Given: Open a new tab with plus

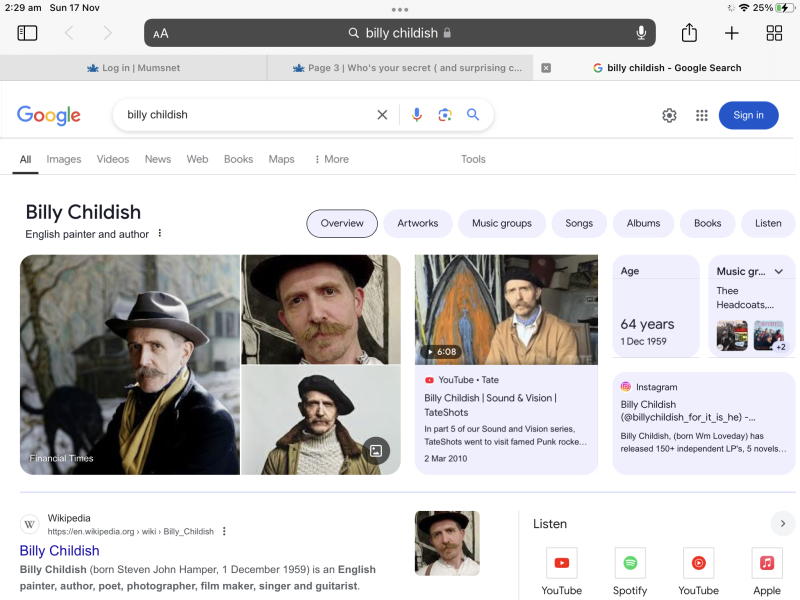Looking at the screenshot, I should (732, 33).
